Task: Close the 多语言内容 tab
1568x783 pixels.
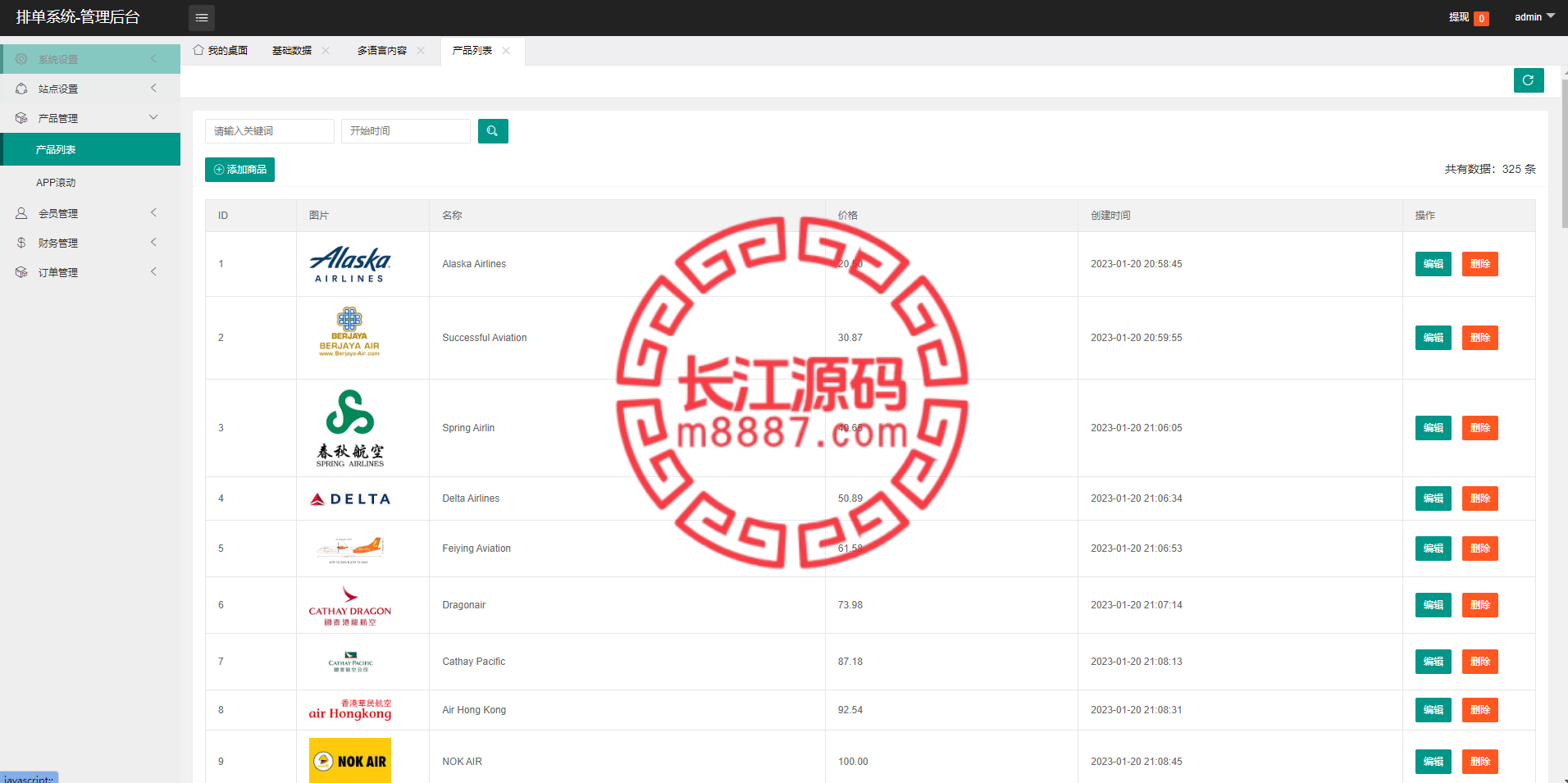Action: pyautogui.click(x=421, y=51)
